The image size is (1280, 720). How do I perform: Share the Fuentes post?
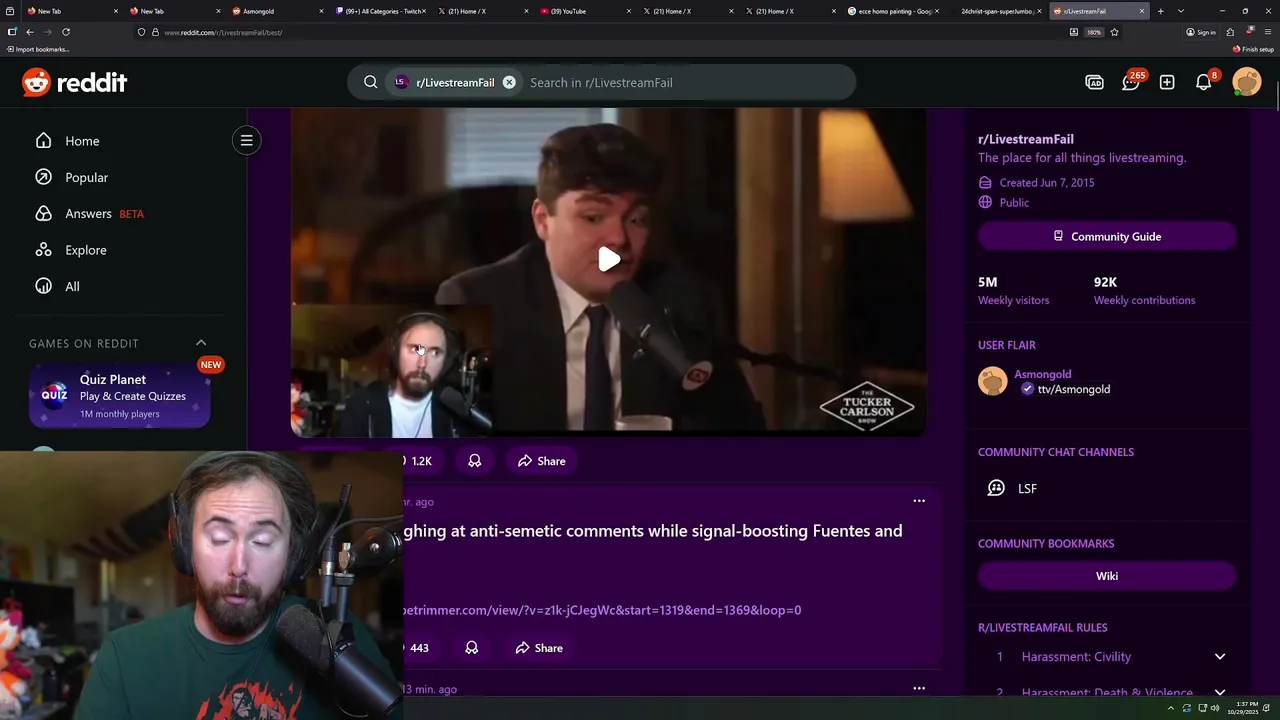539,648
